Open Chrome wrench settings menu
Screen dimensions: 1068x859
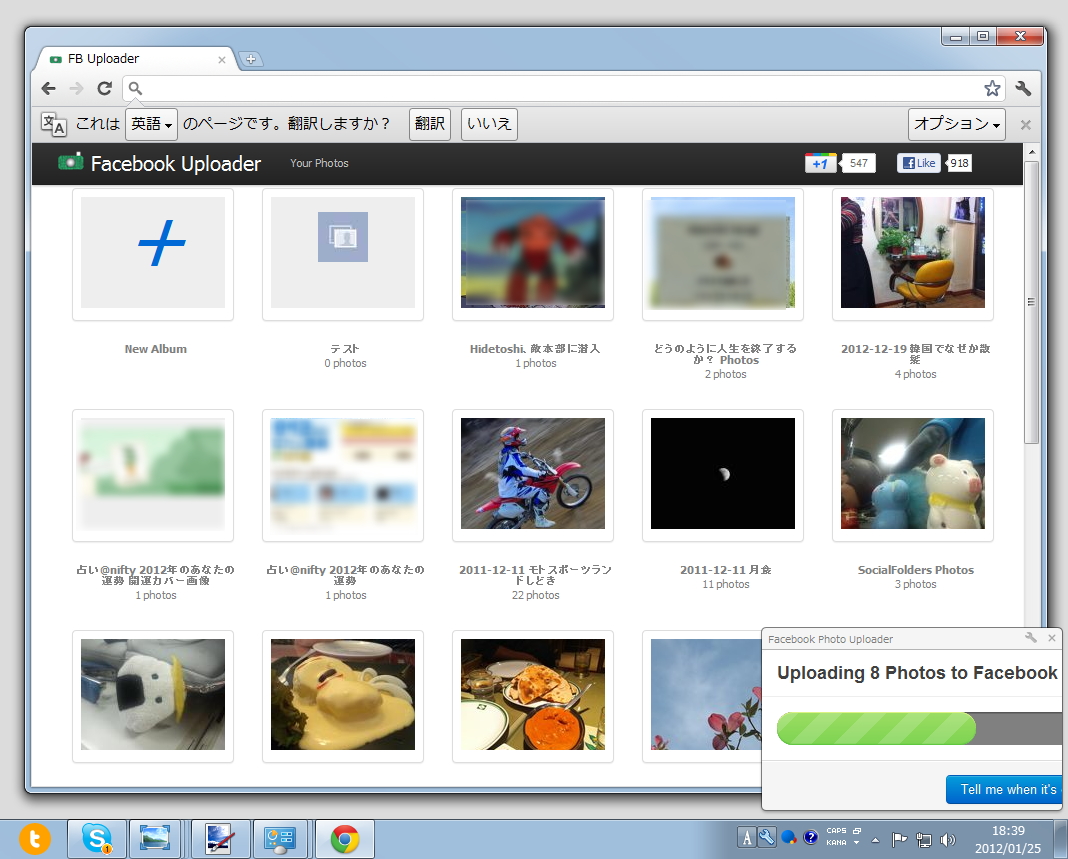coord(1023,89)
